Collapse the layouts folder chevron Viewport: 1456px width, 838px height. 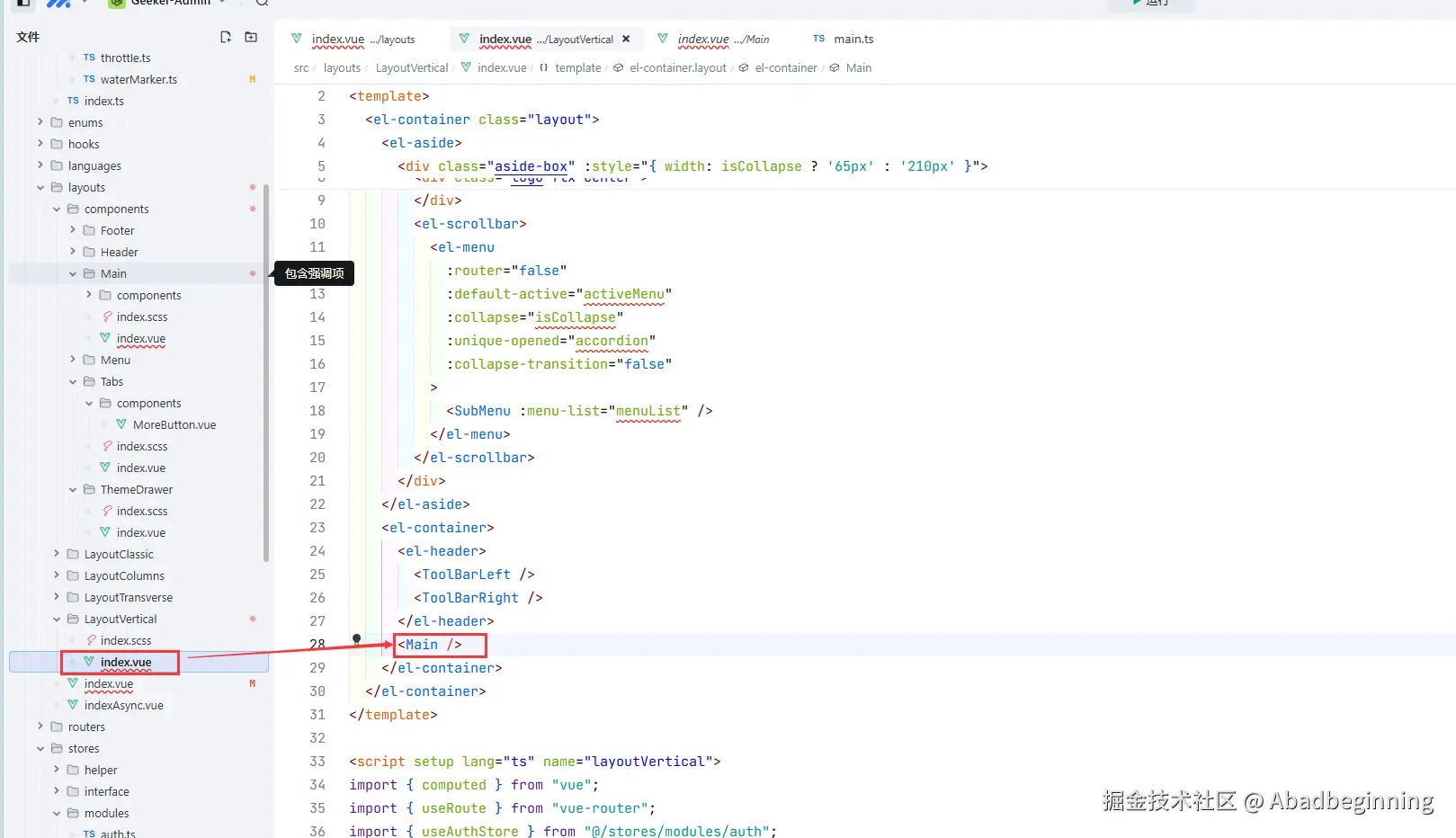coord(40,187)
